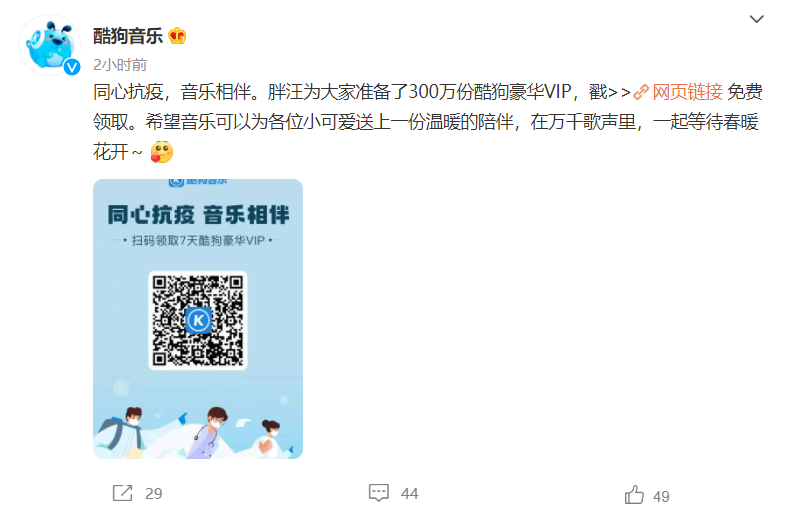
Task: Open the 2小时前 timestamp link
Action: pyautogui.click(x=120, y=65)
